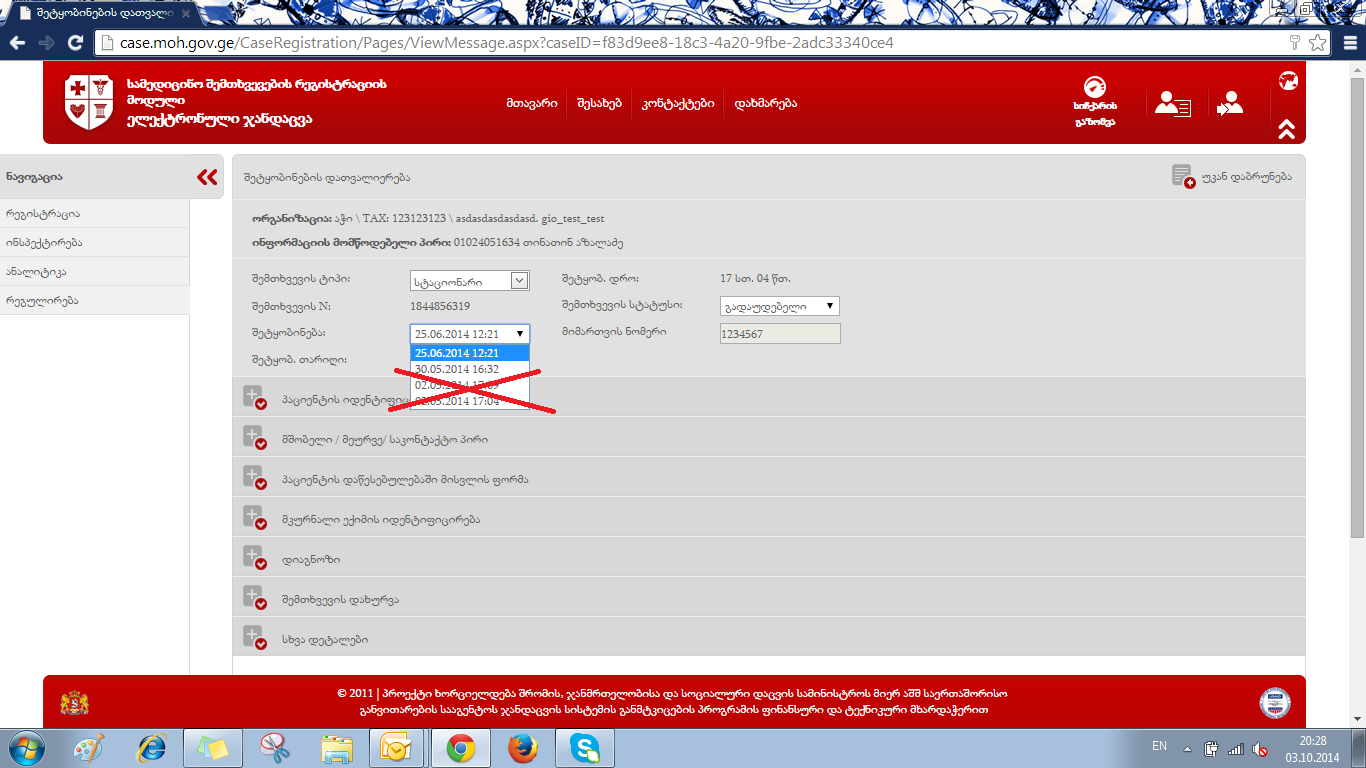Click the globe icon in header corner

1288,81
